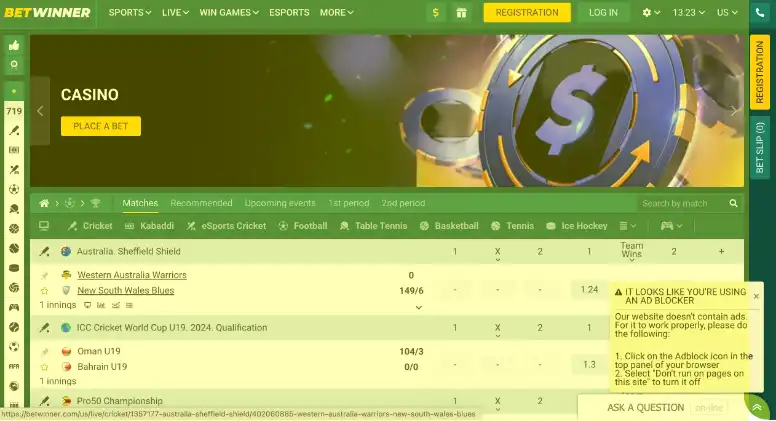776x421 pixels.
Task: Filter by Ice Hockey in sports bar
Action: tap(577, 226)
